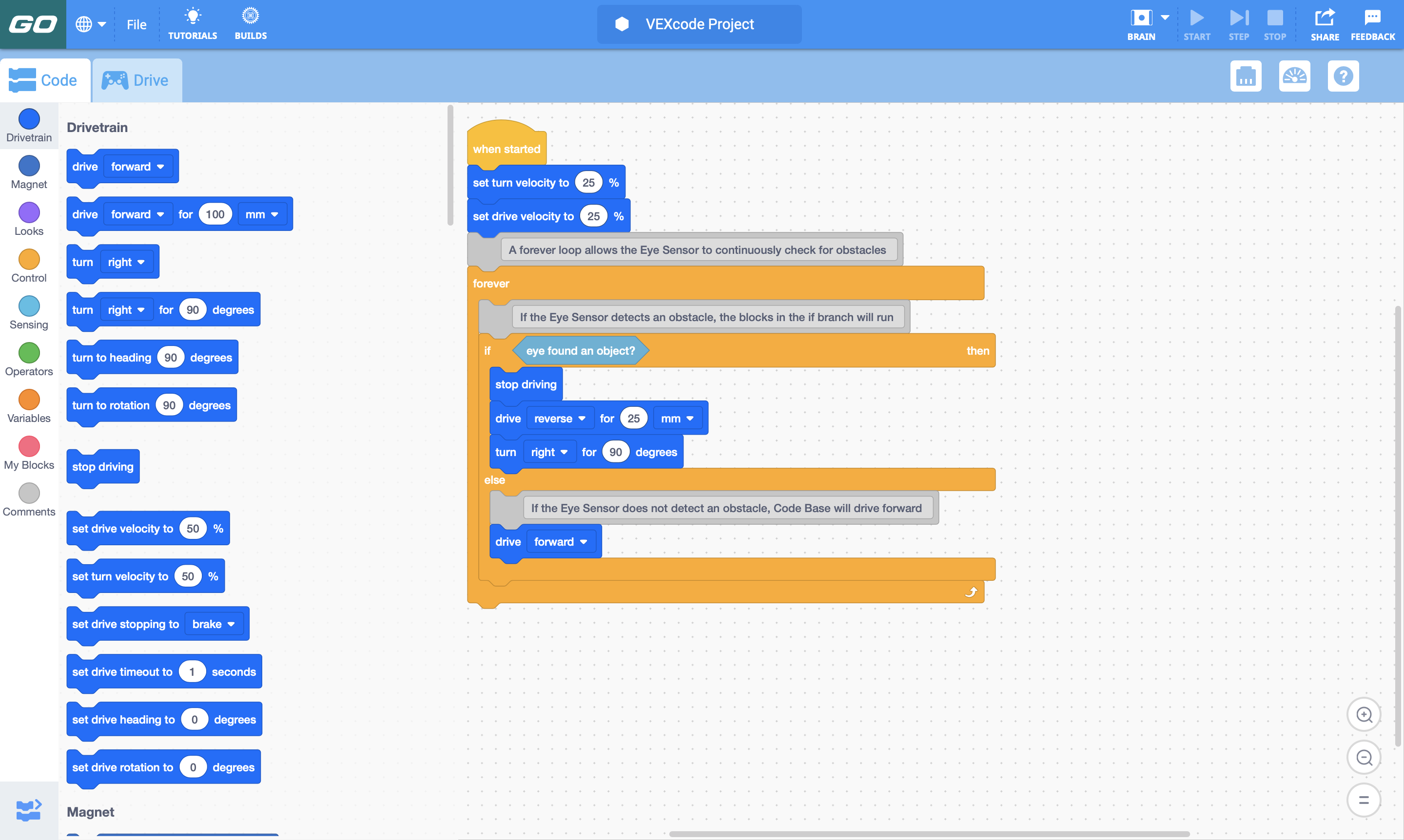Select the Sensing category color circle
Viewport: 1404px width, 840px height.
coord(29,306)
